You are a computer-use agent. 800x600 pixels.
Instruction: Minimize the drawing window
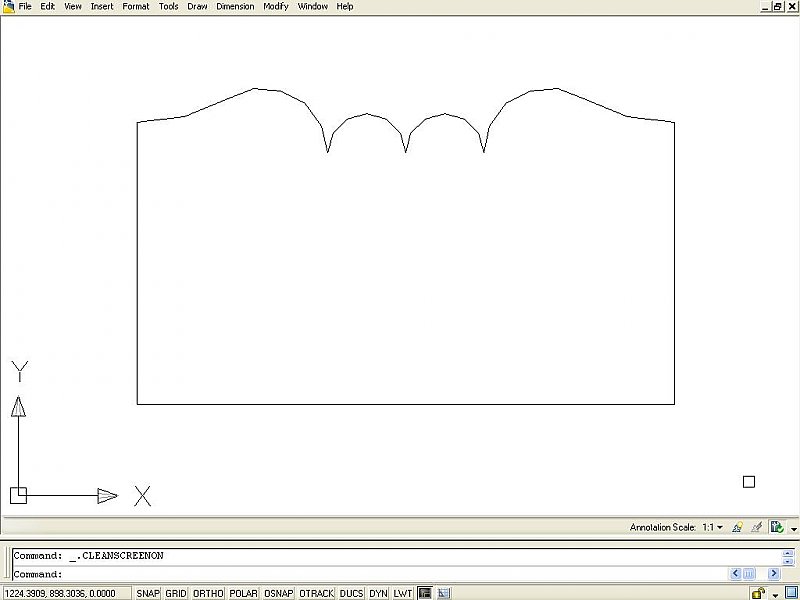coord(765,7)
